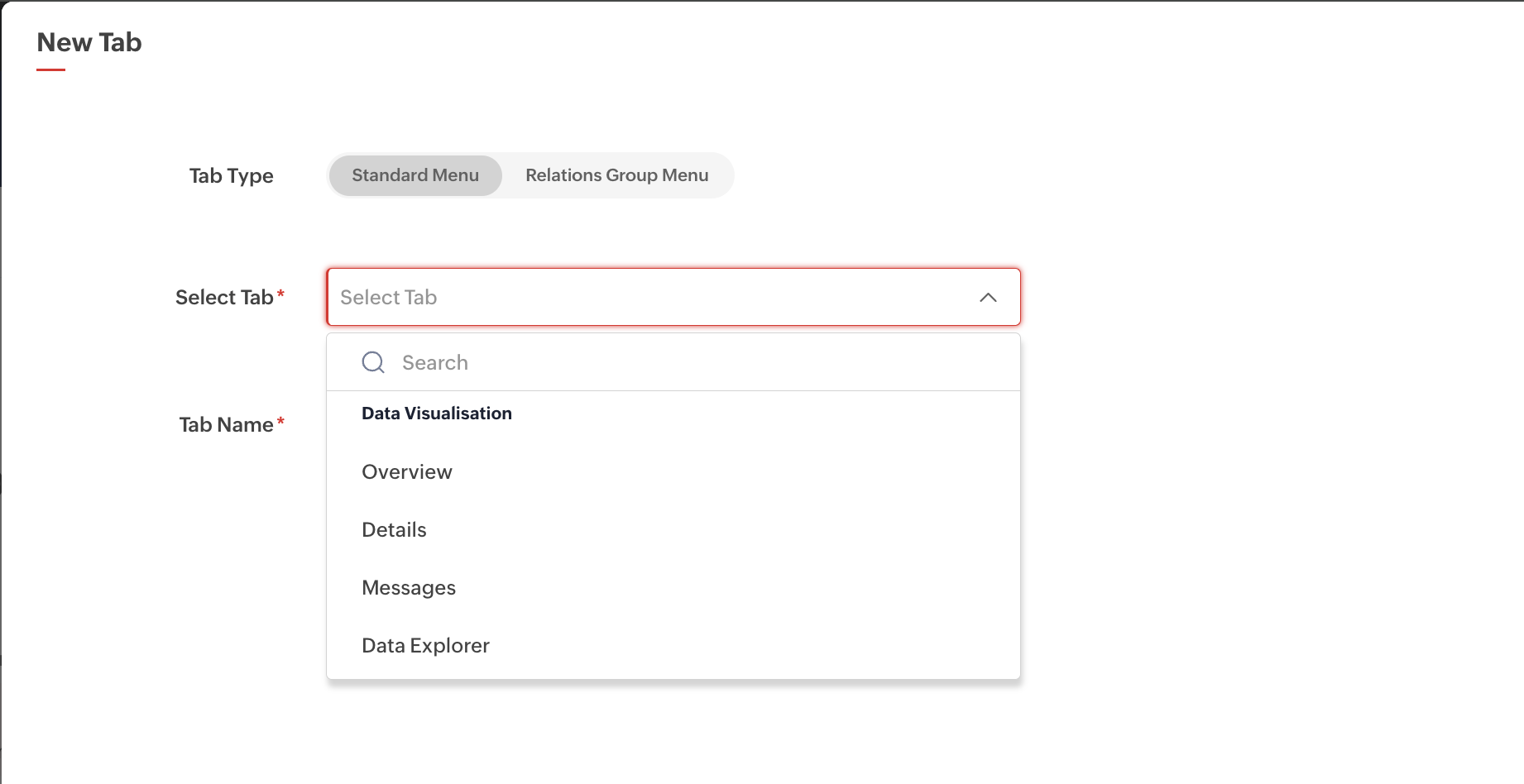Select the Overview option
Image resolution: width=1524 pixels, height=784 pixels.
(x=407, y=472)
